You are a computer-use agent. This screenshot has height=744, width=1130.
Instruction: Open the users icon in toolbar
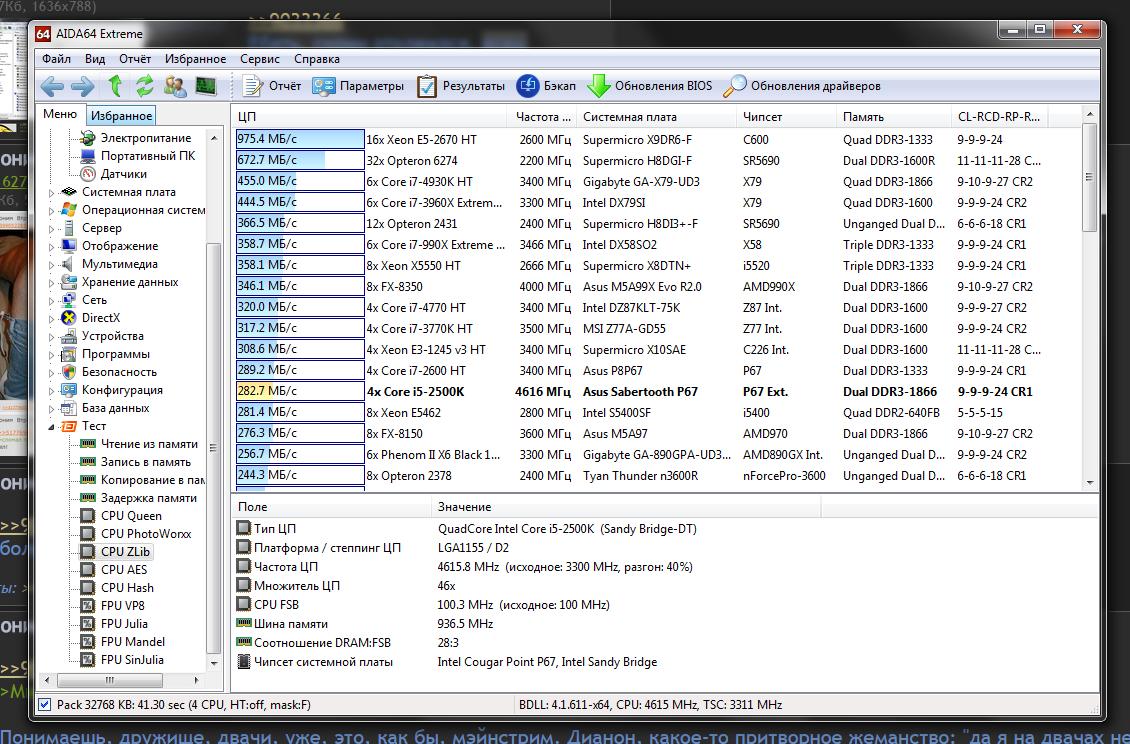pyautogui.click(x=175, y=86)
